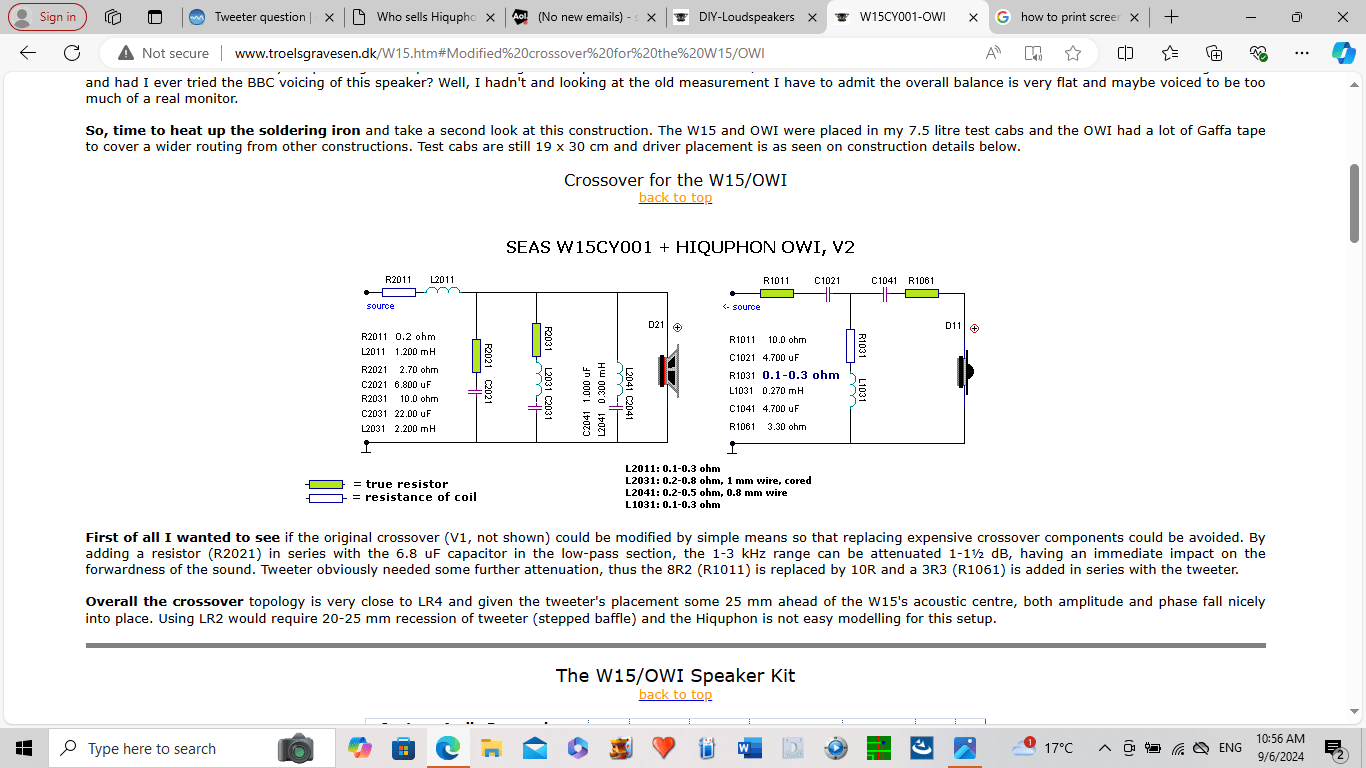Open the Mail app in taskbar
The width and height of the screenshot is (1366, 768).
pos(534,748)
